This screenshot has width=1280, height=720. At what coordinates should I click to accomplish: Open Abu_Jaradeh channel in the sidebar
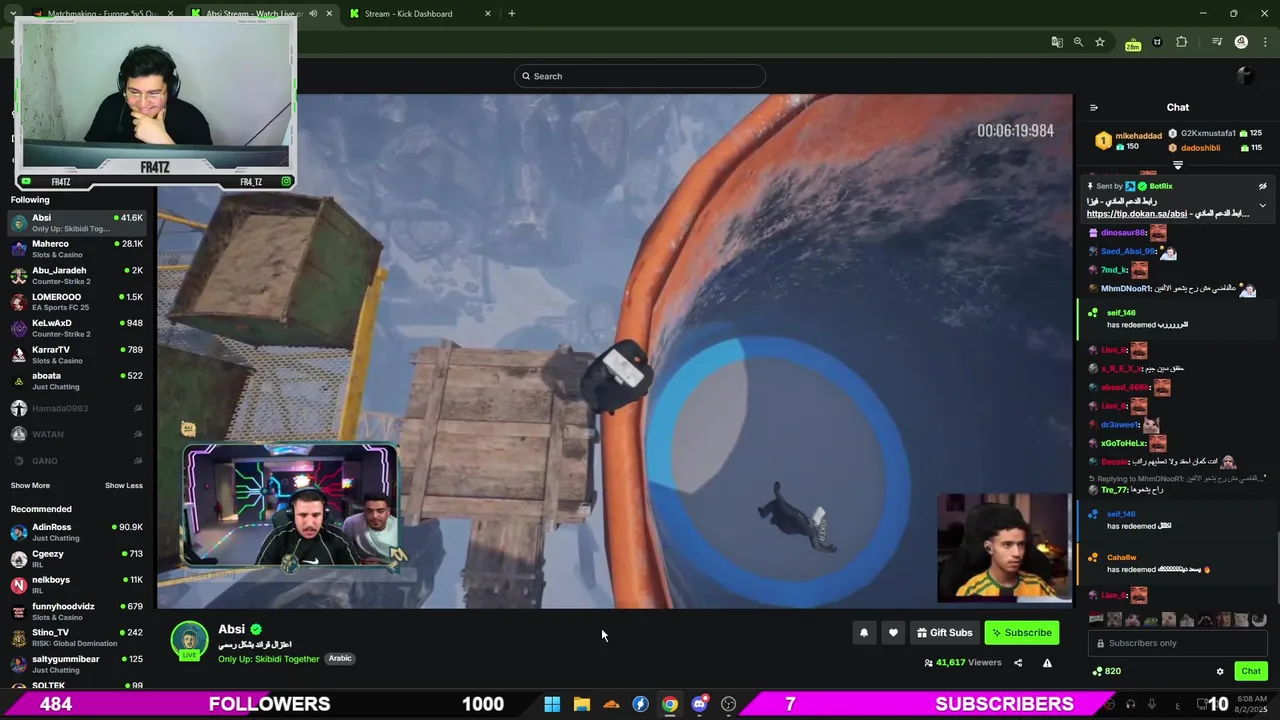[x=78, y=275]
